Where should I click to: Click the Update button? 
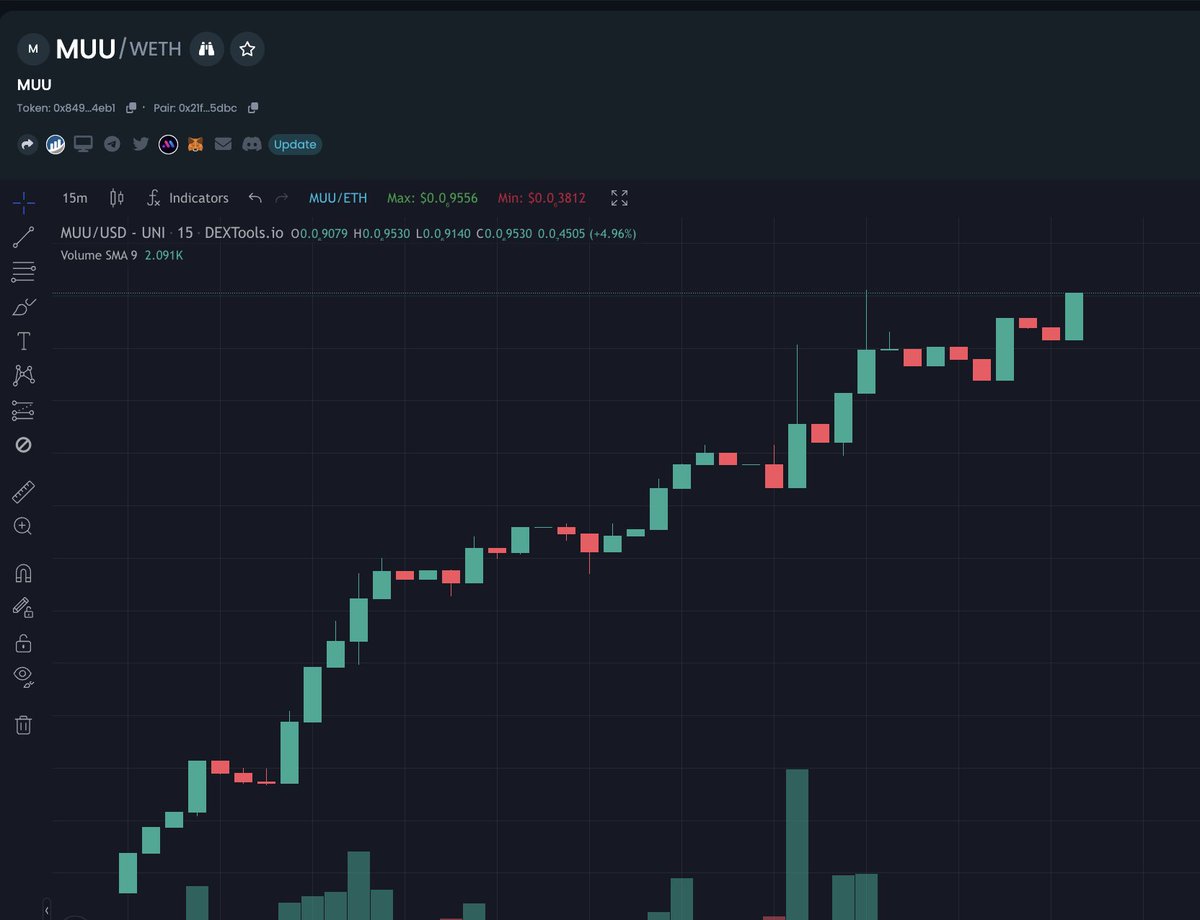tap(294, 144)
